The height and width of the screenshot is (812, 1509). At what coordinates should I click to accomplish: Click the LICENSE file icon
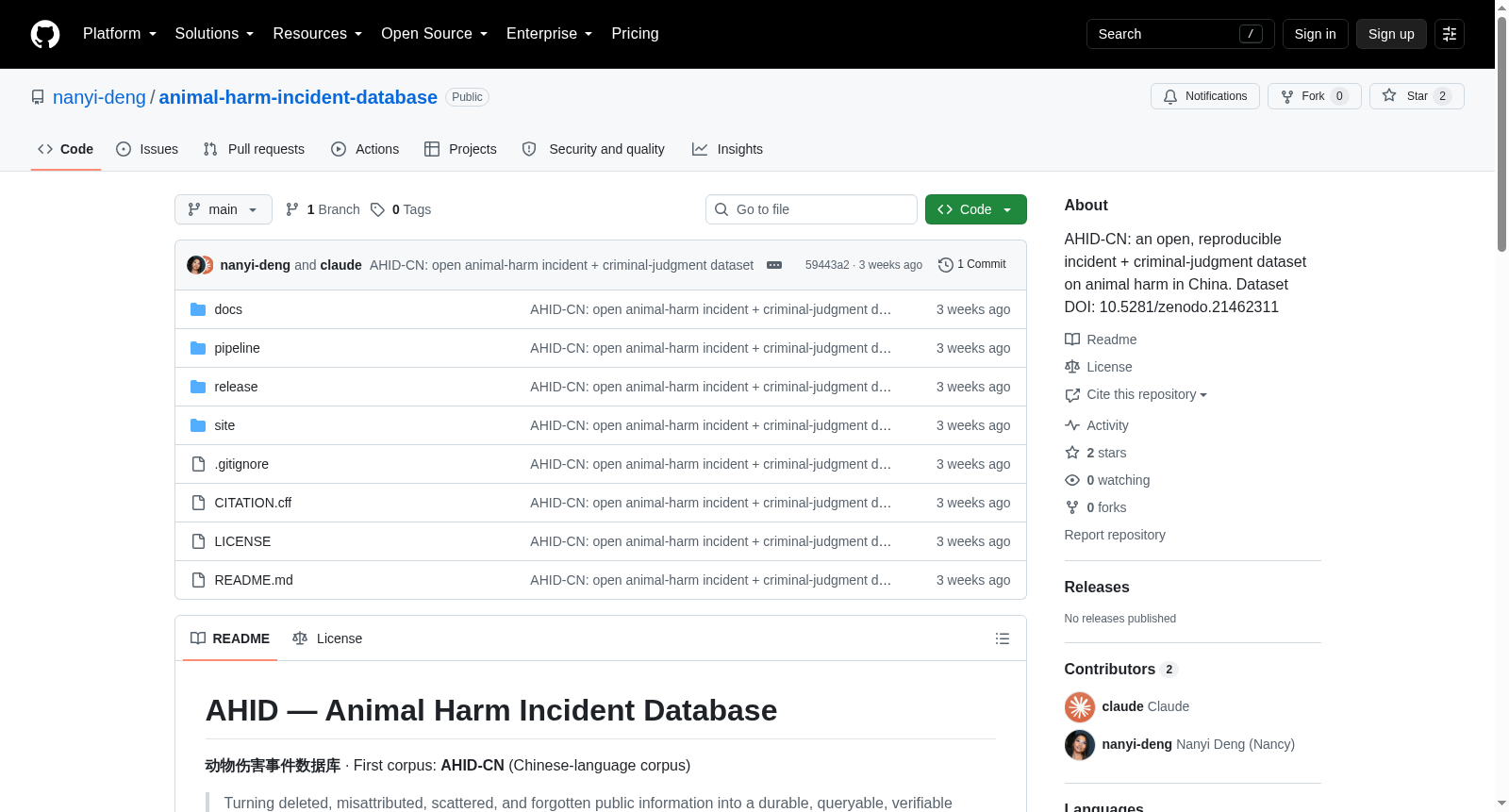tap(198, 541)
